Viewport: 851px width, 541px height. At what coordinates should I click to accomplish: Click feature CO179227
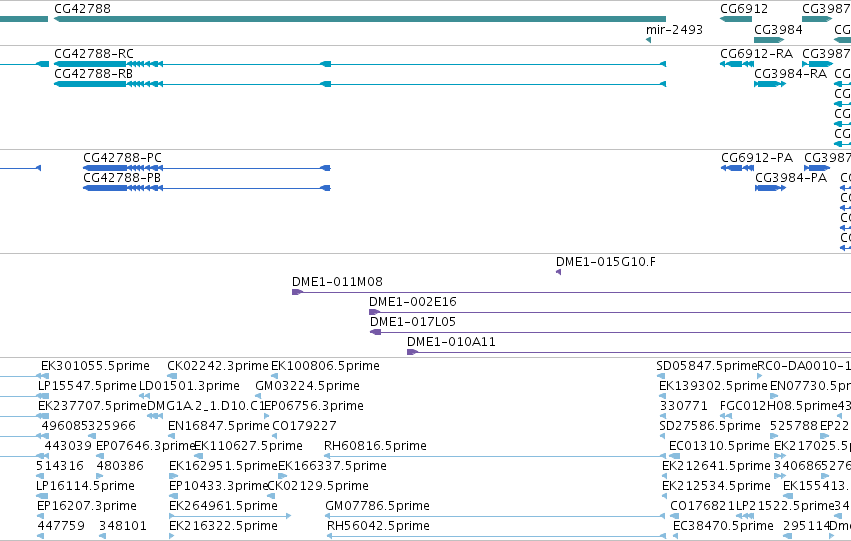pos(276,436)
